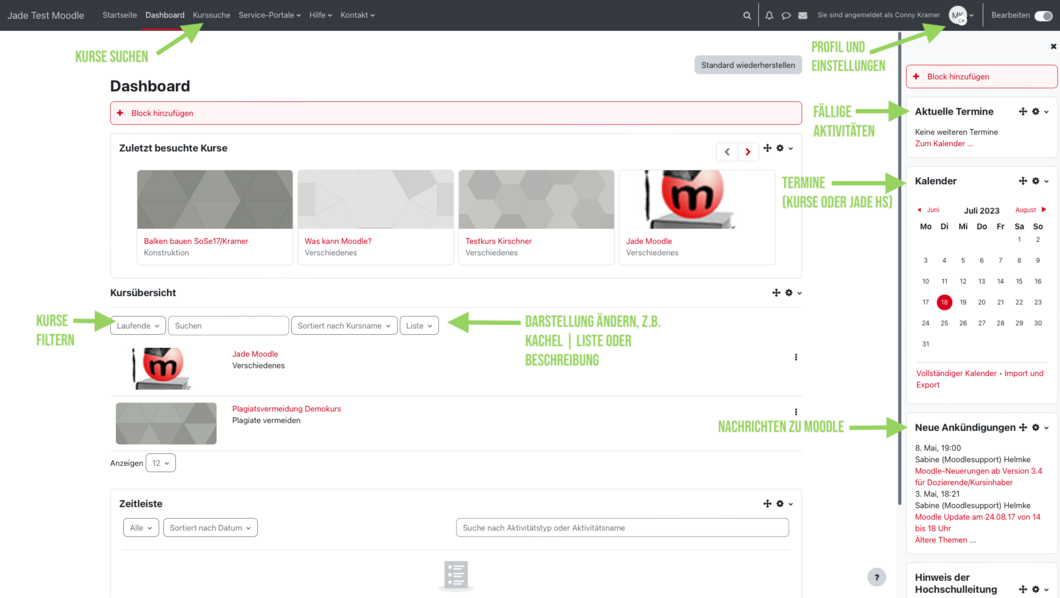Open Moodle Update am 24.08.17 announcement
1060x598 pixels.
(978, 522)
